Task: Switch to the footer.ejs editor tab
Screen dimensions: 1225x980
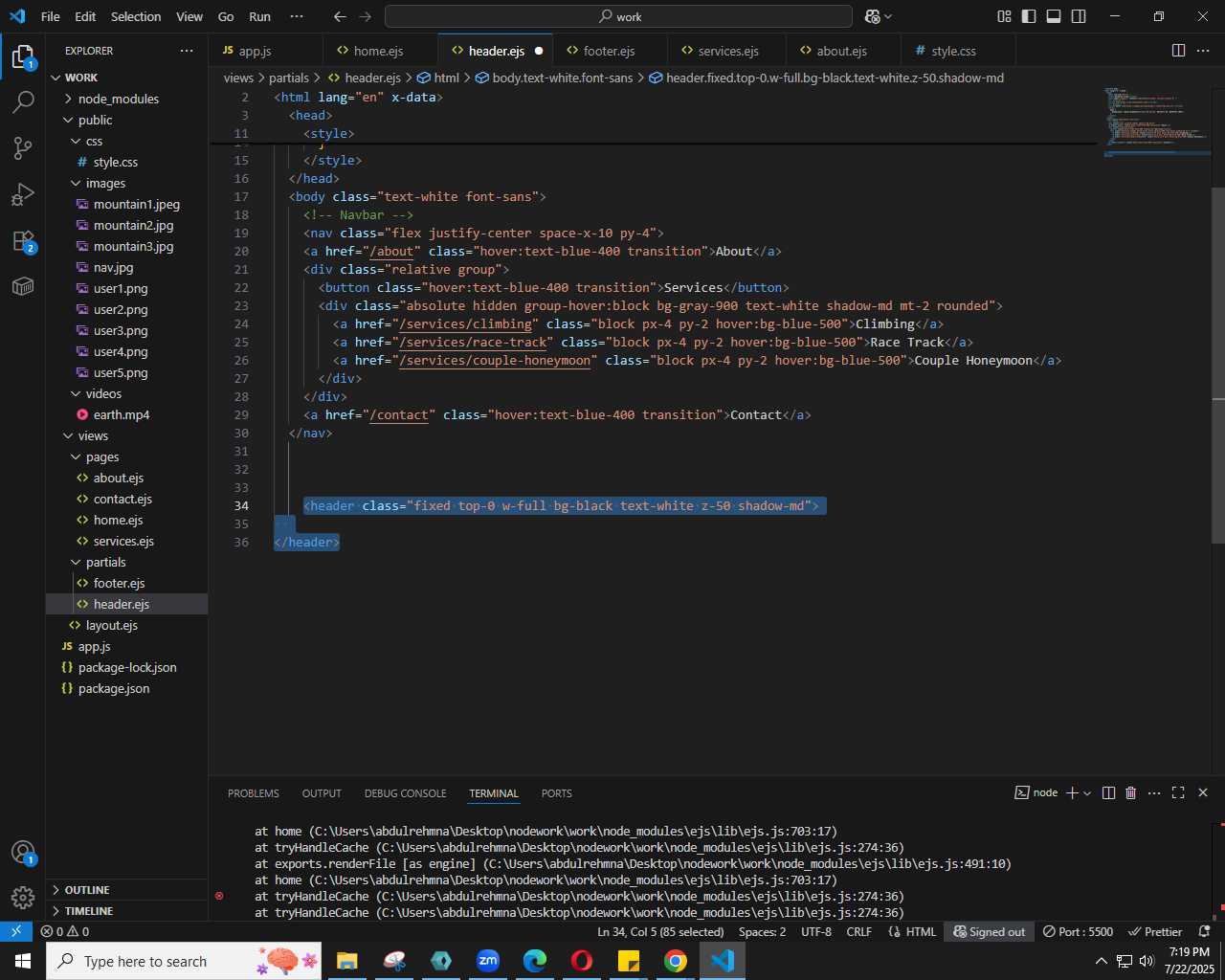Action: pyautogui.click(x=609, y=51)
